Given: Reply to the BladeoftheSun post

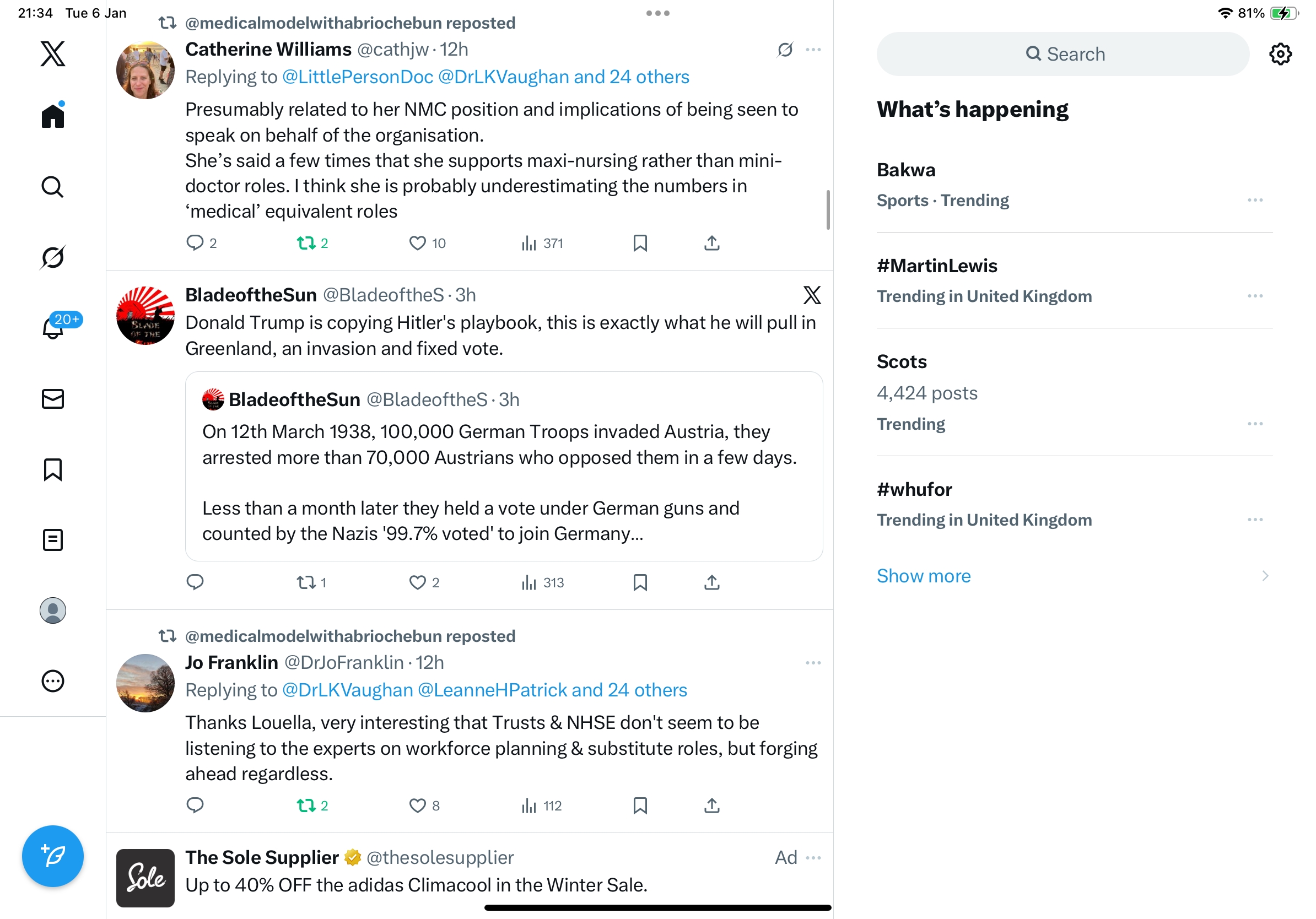Looking at the screenshot, I should tap(195, 582).
